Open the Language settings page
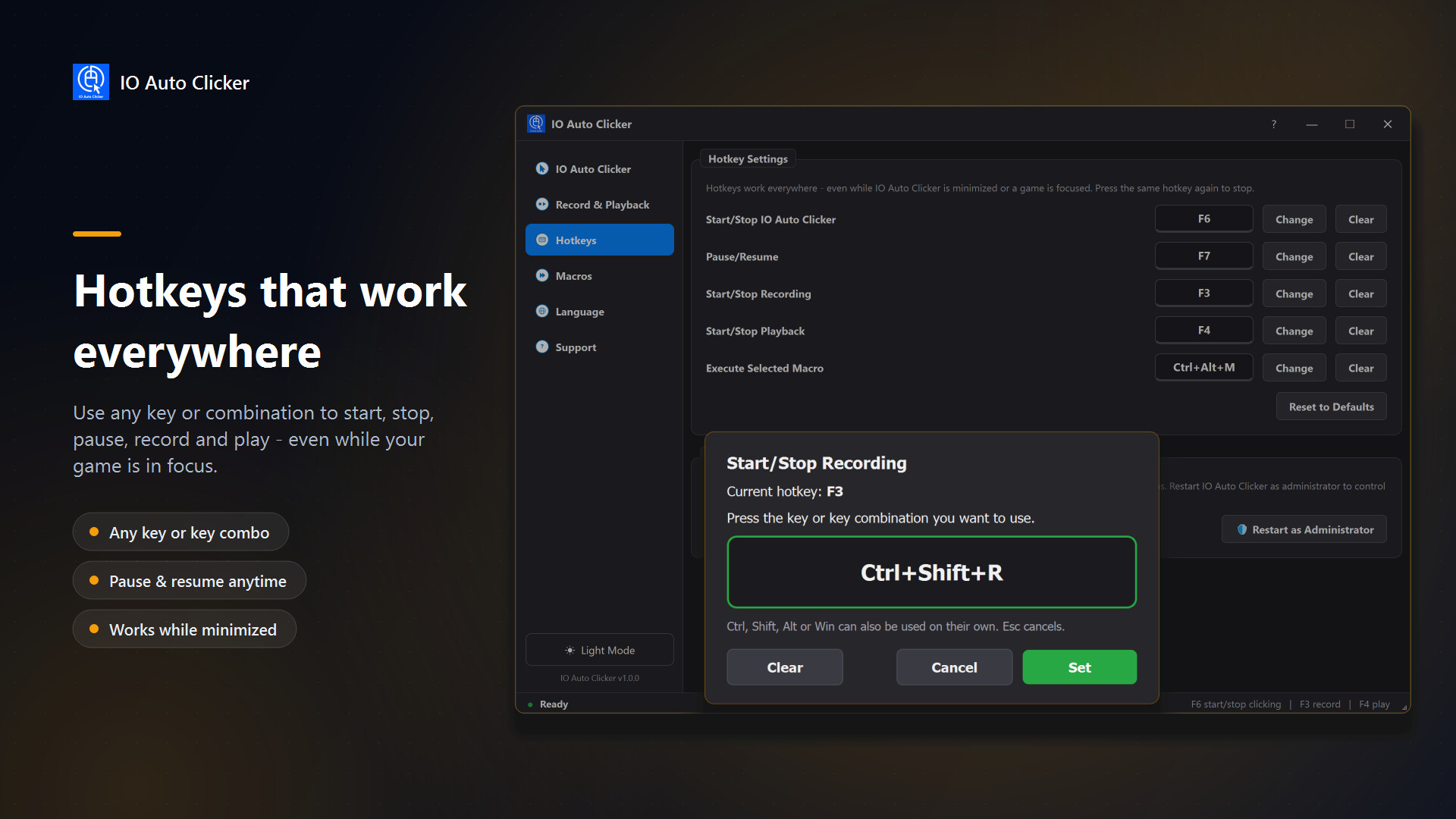Screen dimensions: 1456x819 (600, 311)
